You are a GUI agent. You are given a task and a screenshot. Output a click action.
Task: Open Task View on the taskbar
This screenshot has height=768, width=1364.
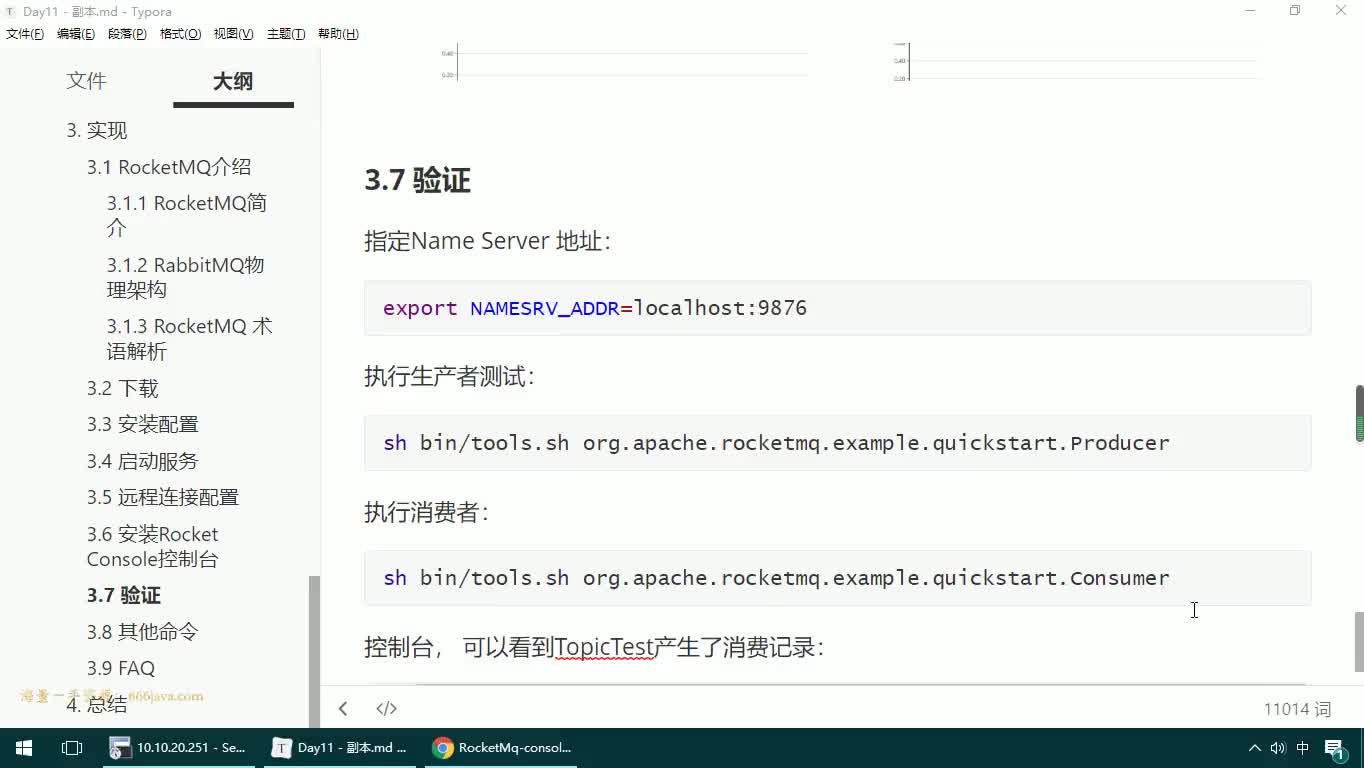[72, 747]
